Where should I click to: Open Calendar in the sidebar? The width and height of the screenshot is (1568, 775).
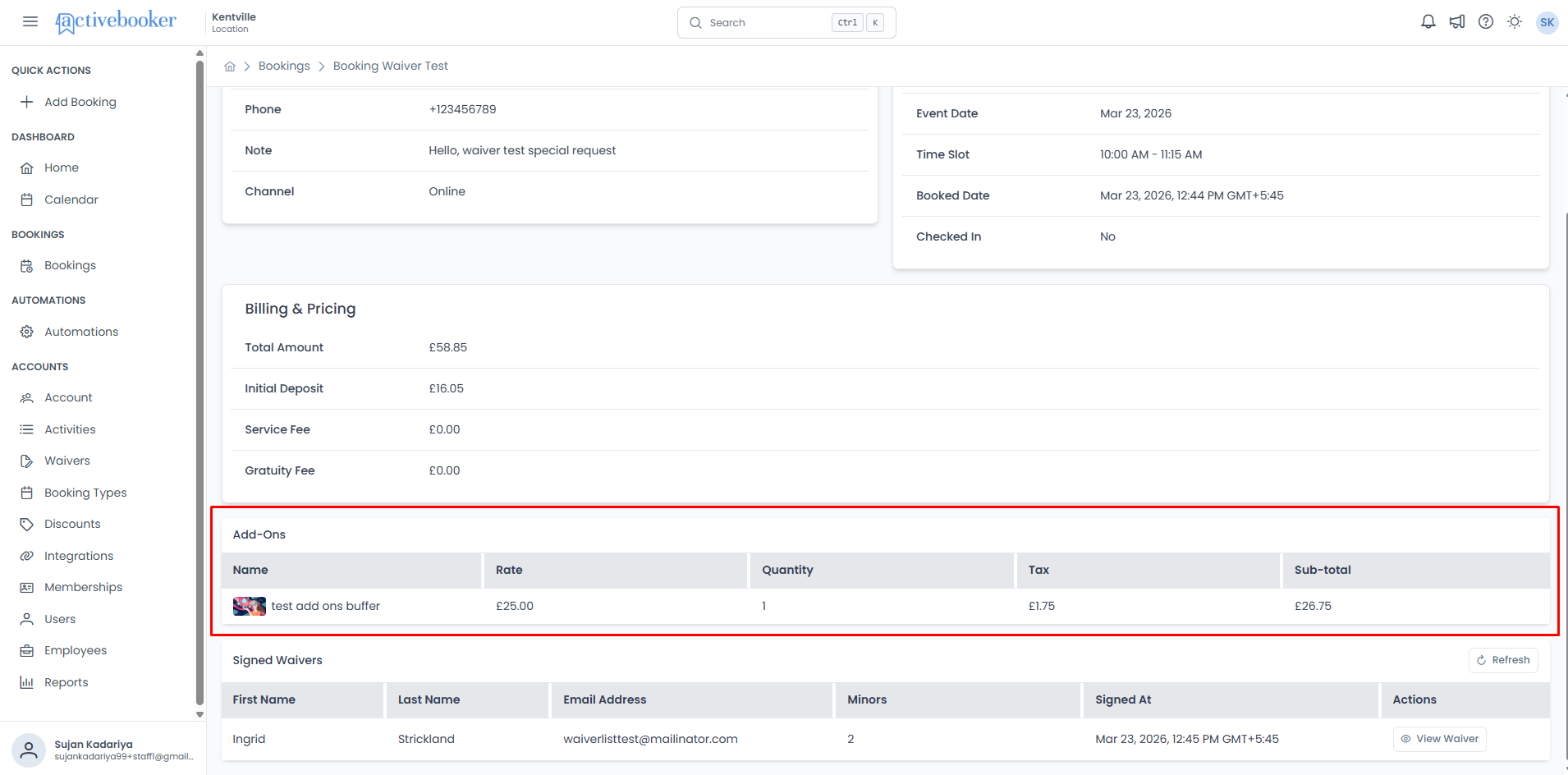coord(71,199)
